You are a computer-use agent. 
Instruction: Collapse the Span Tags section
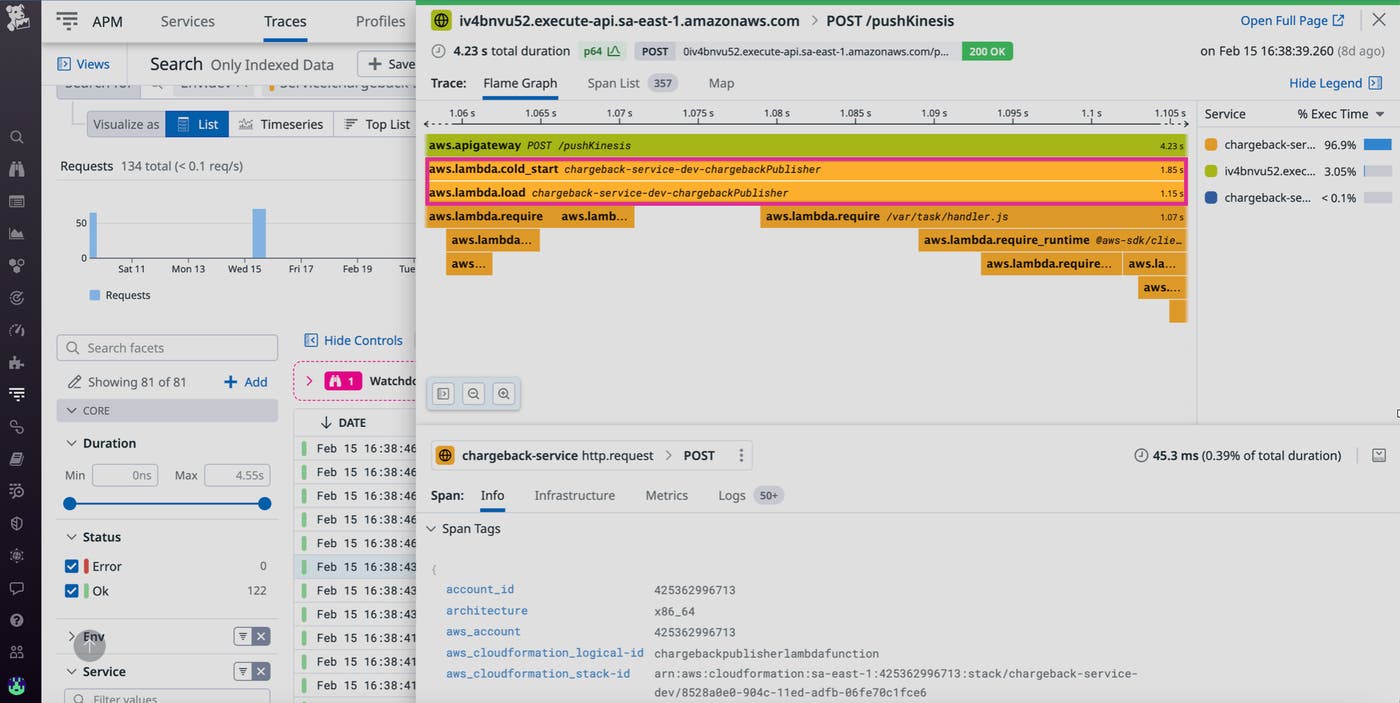tap(431, 529)
